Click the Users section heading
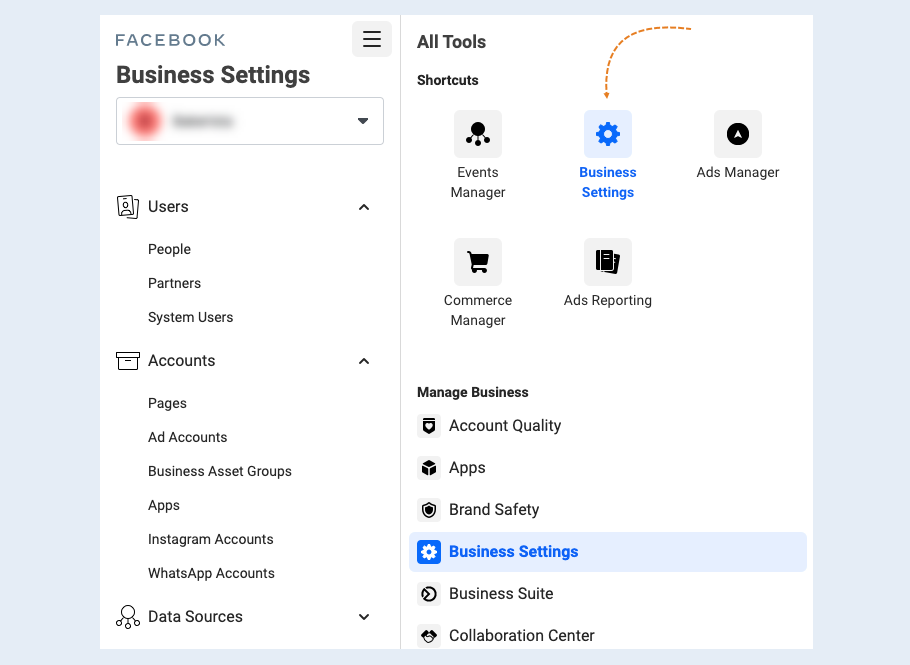Screen dimensions: 910x665 point(168,207)
